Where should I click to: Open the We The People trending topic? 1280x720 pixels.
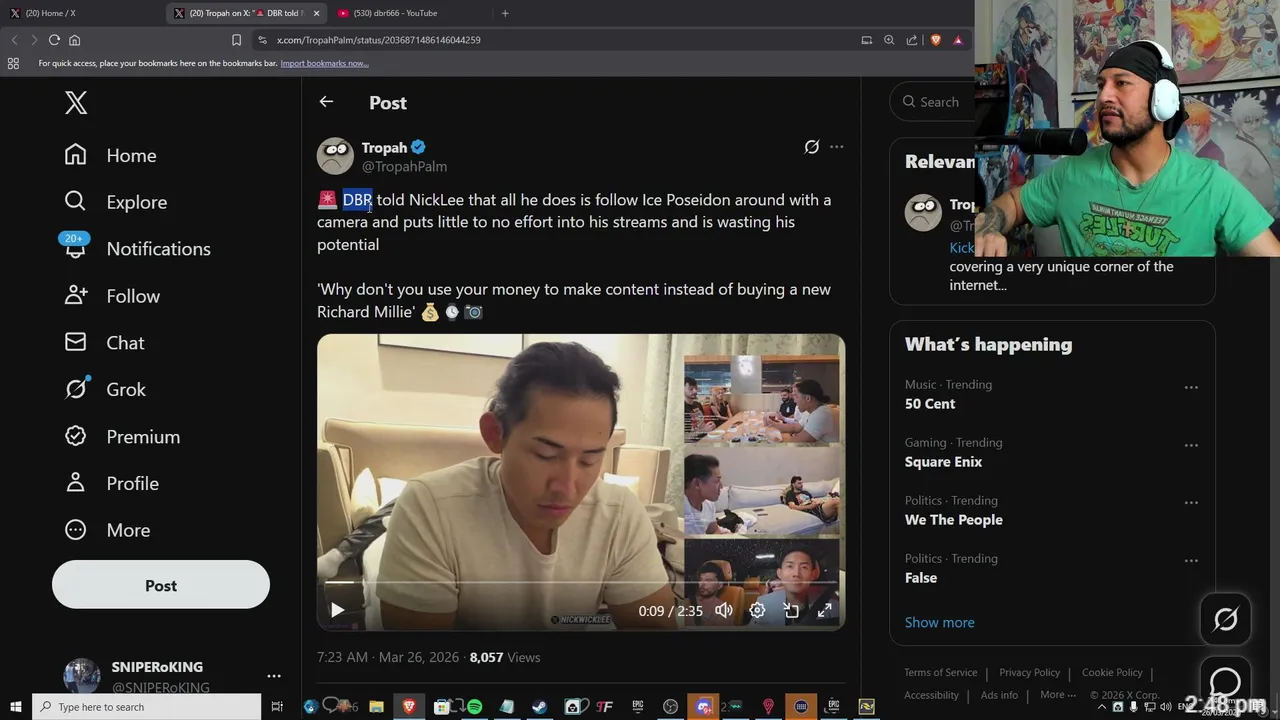point(953,520)
